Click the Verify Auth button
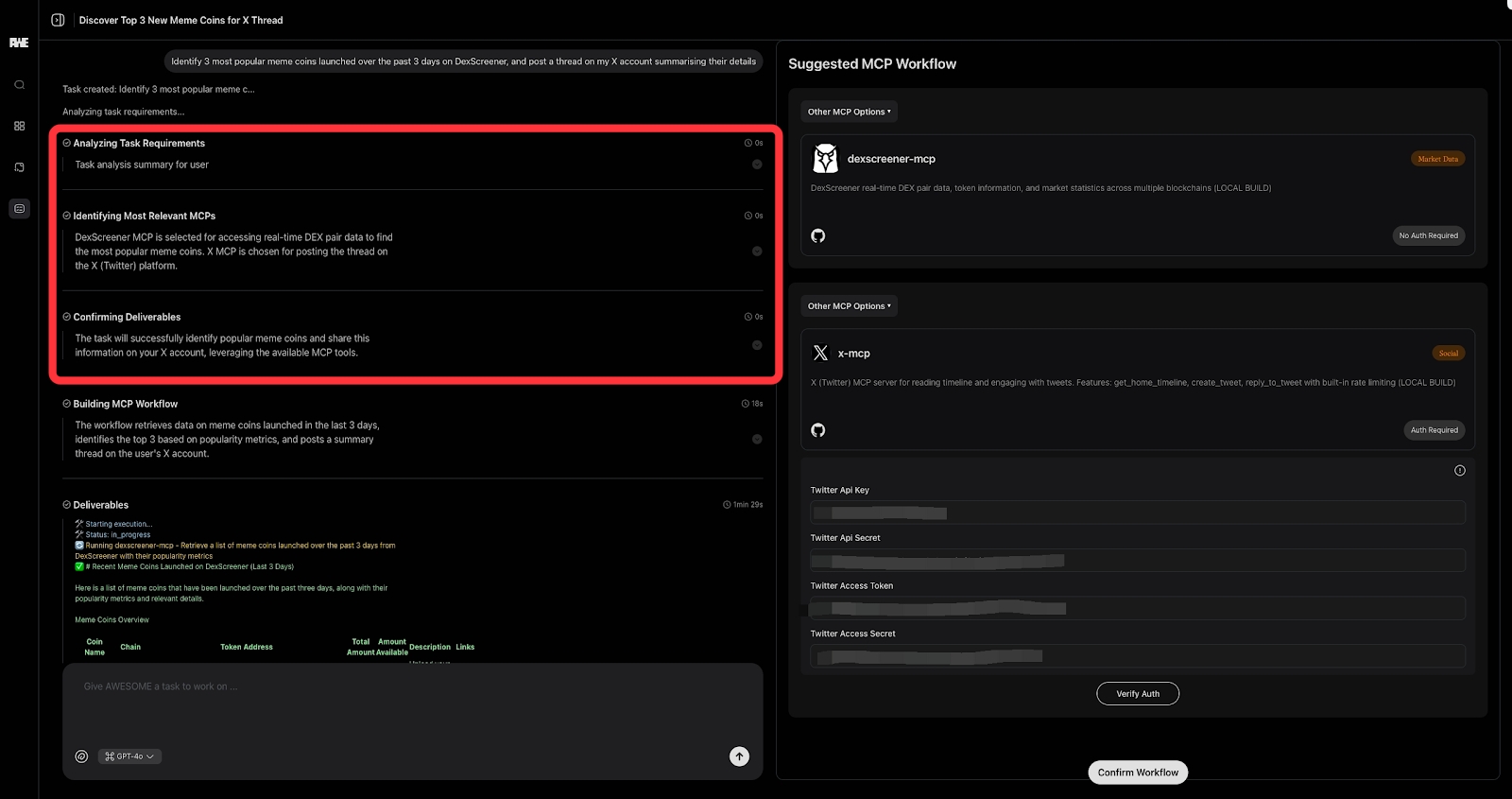This screenshot has height=799, width=1512. pyautogui.click(x=1137, y=694)
